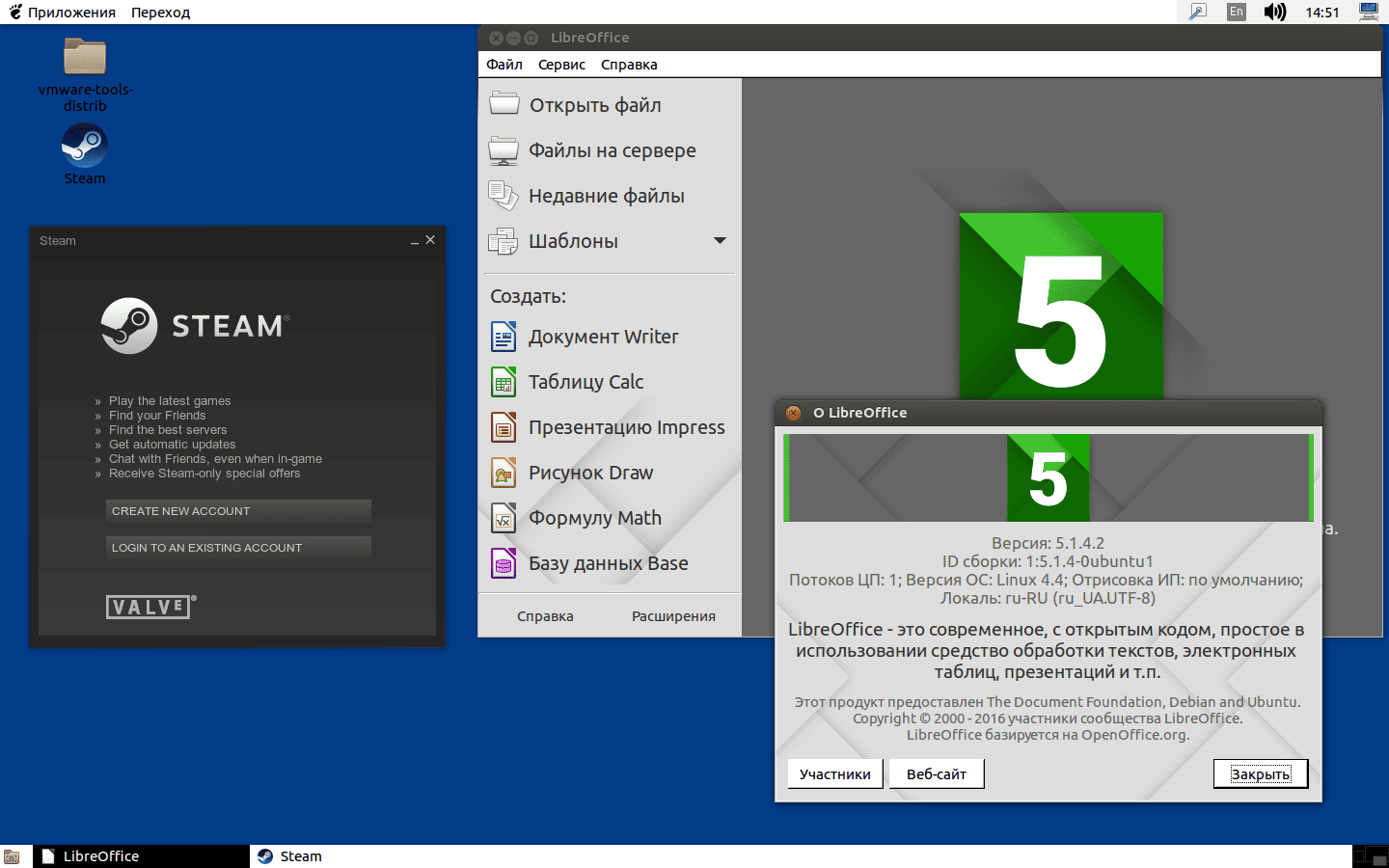Screen dimensions: 1389x868
Task: Click the magnifier search icon in top panel
Action: [1197, 12]
